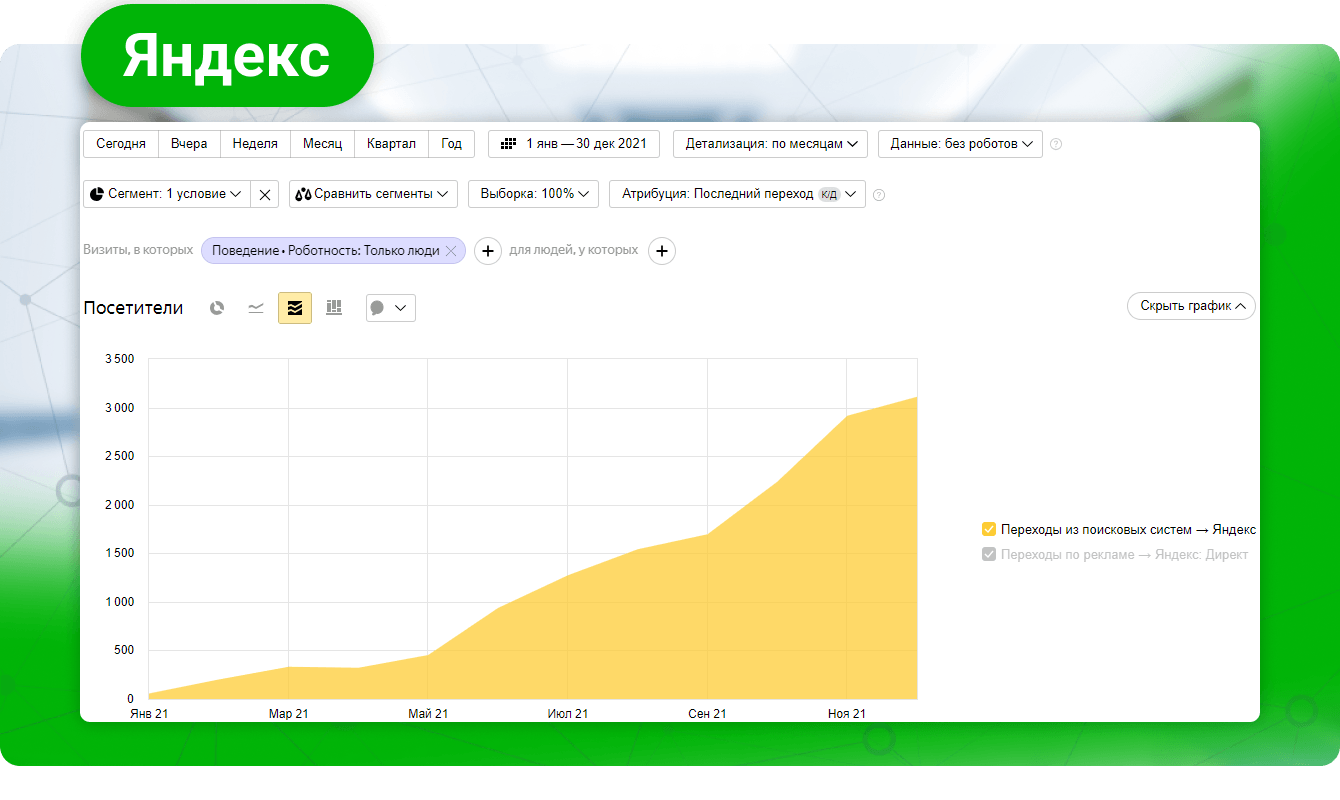The image size is (1340, 800).
Task: Remove the 'Только люди' filter chip
Action: pos(451,251)
